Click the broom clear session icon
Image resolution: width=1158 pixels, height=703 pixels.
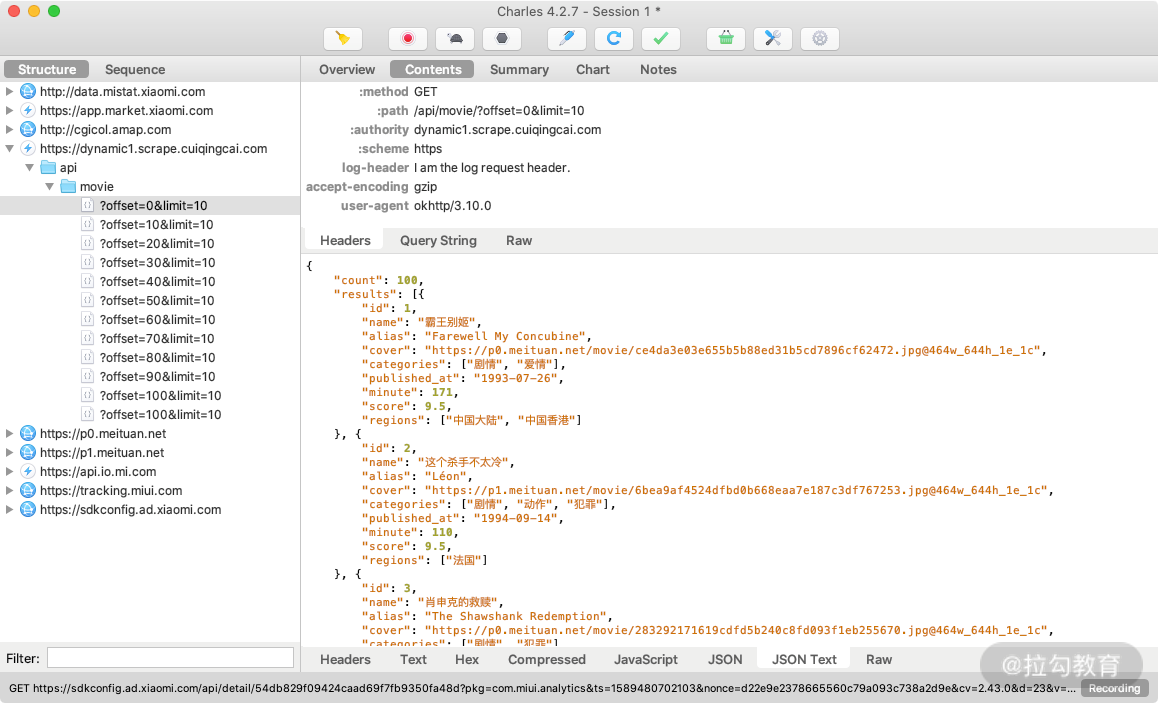coord(343,39)
